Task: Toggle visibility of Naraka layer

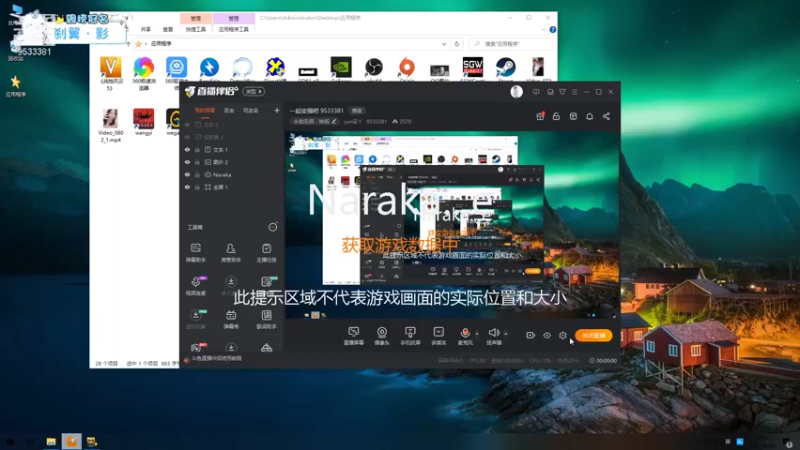Action: point(187,174)
